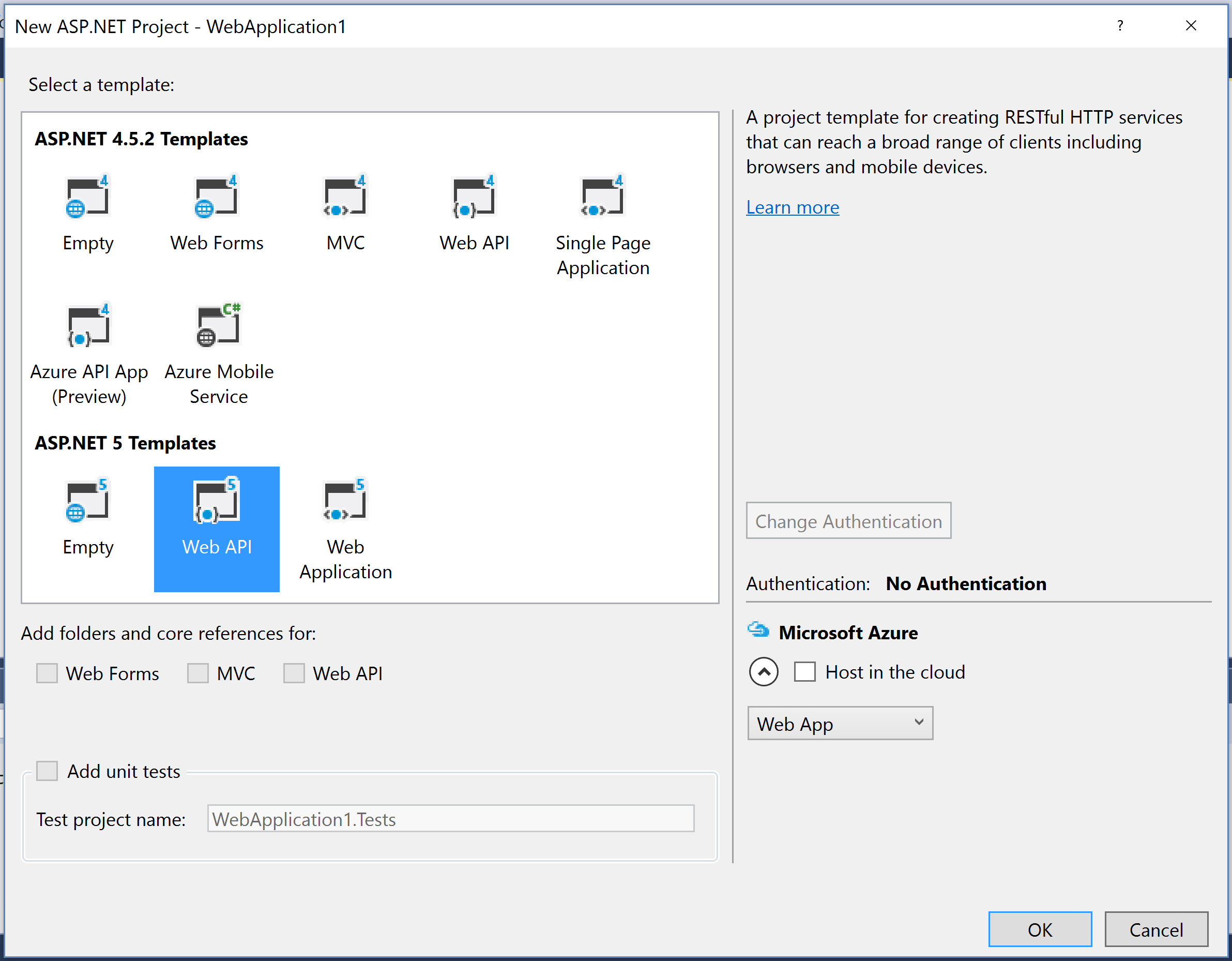The width and height of the screenshot is (1232, 961).
Task: Enable the Web API references checkbox
Action: (x=294, y=672)
